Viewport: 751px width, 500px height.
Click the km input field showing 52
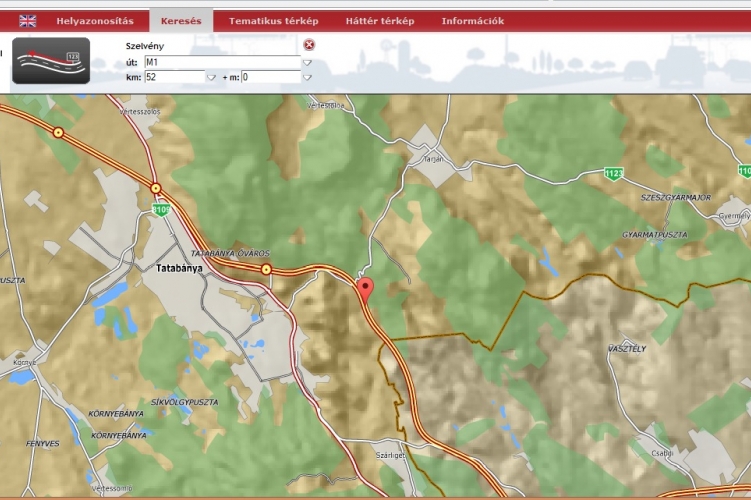pyautogui.click(x=173, y=77)
